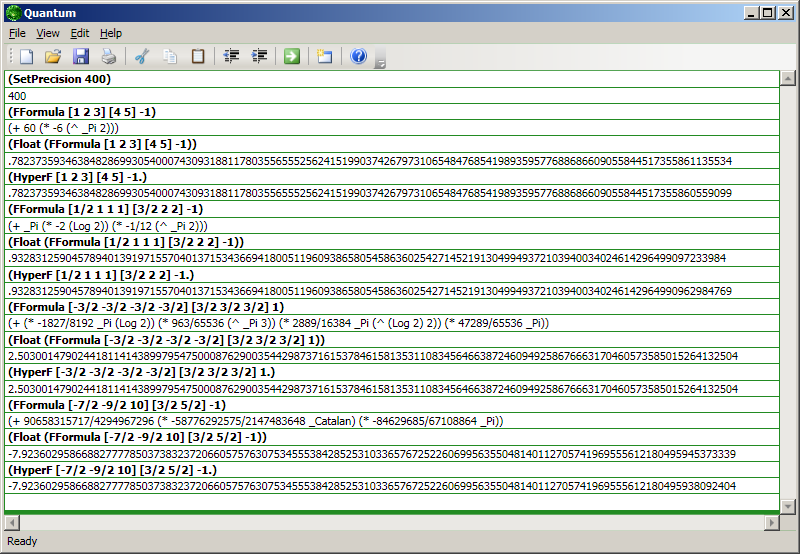Viewport: 800px width, 554px height.
Task: Open the File menu
Action: click(17, 33)
